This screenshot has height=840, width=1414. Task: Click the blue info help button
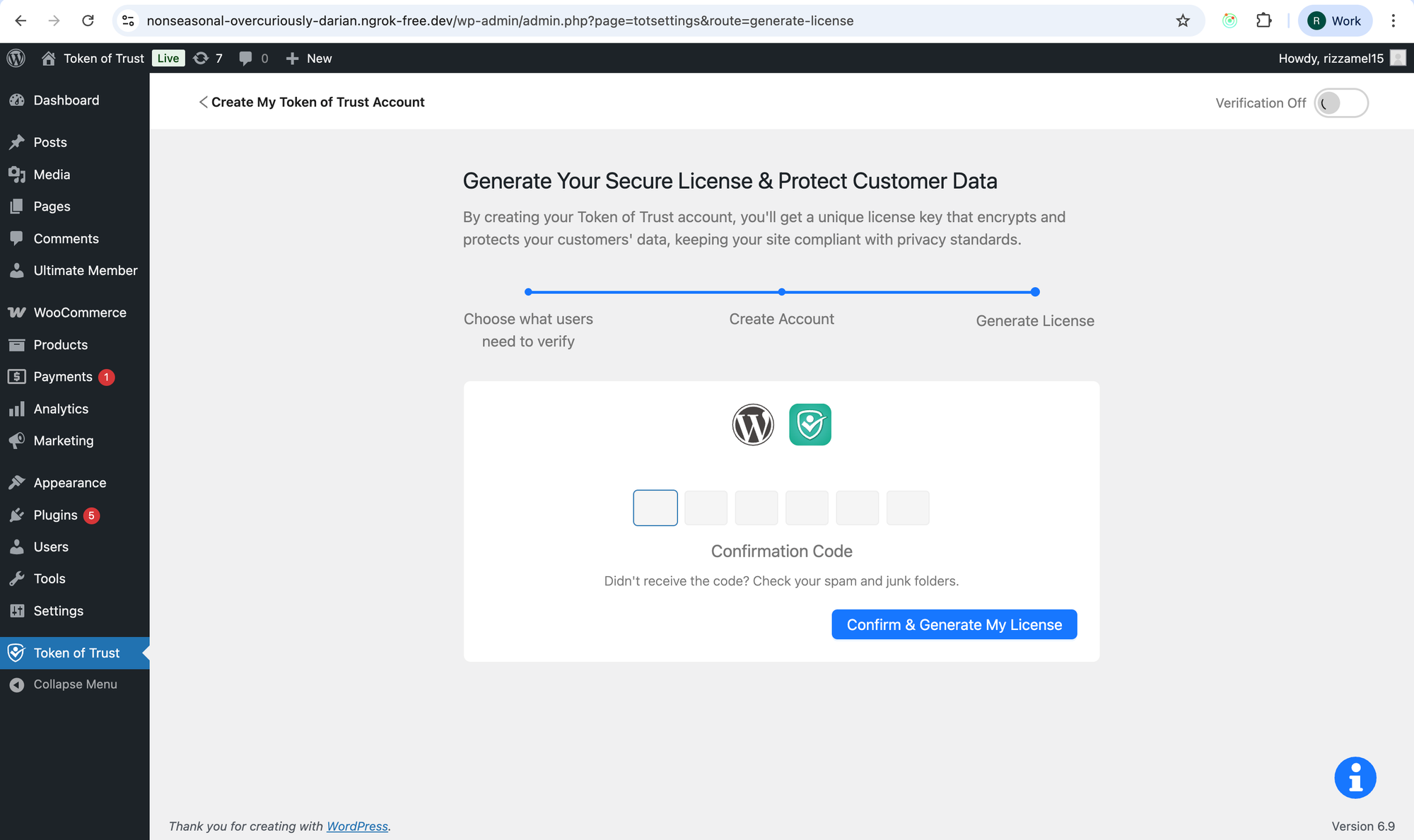1355,778
